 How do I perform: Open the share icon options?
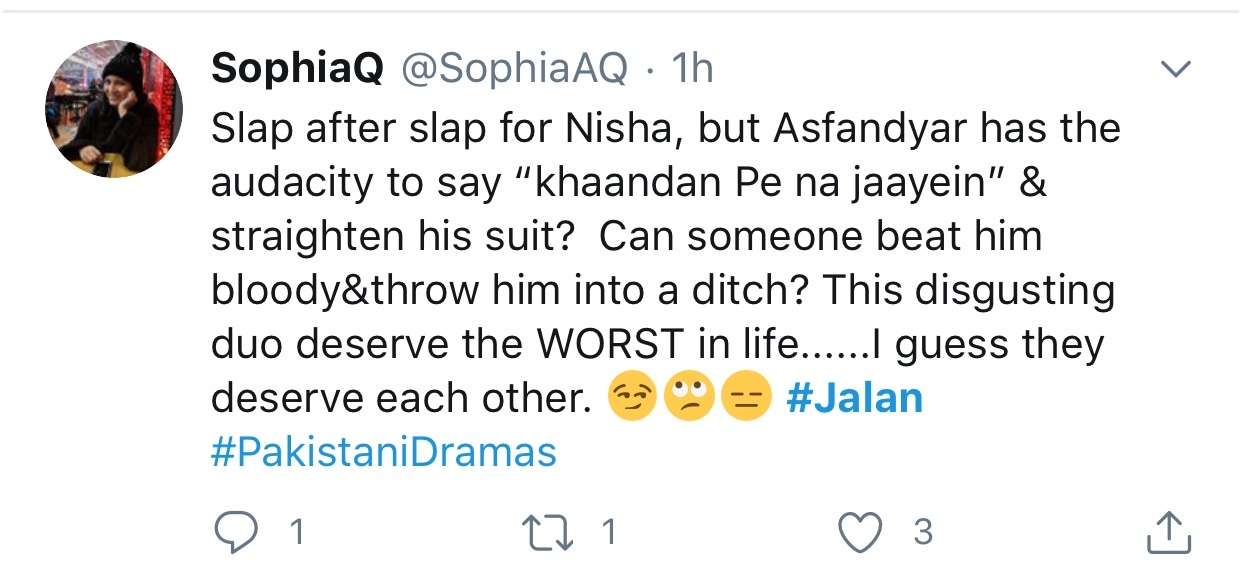pos(1170,533)
